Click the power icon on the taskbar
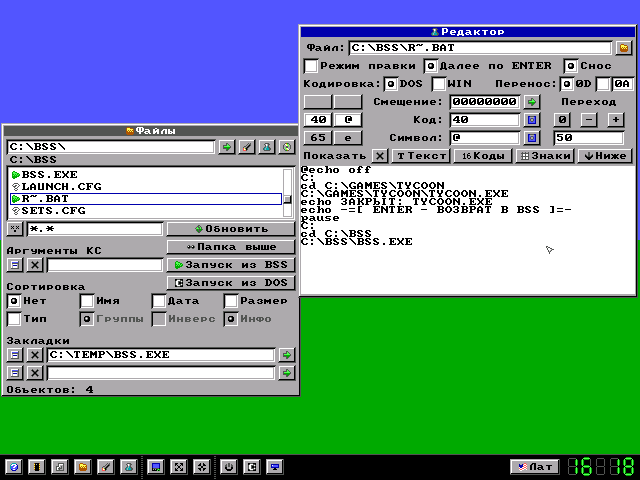The height and width of the screenshot is (480, 640). click(229, 467)
